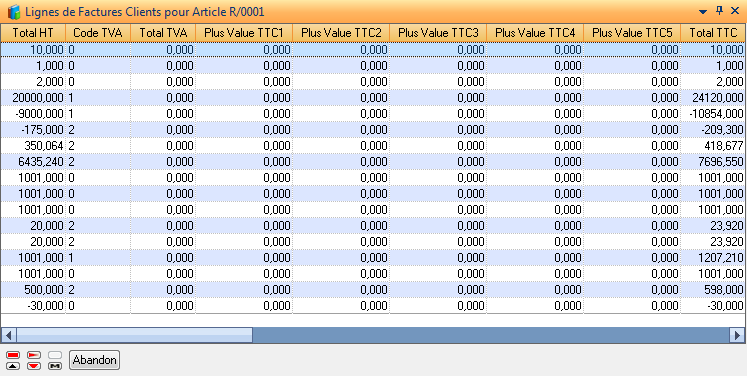The height and width of the screenshot is (376, 747).
Task: Click the horizontal scrollbar's left arrow
Action: coord(9,335)
